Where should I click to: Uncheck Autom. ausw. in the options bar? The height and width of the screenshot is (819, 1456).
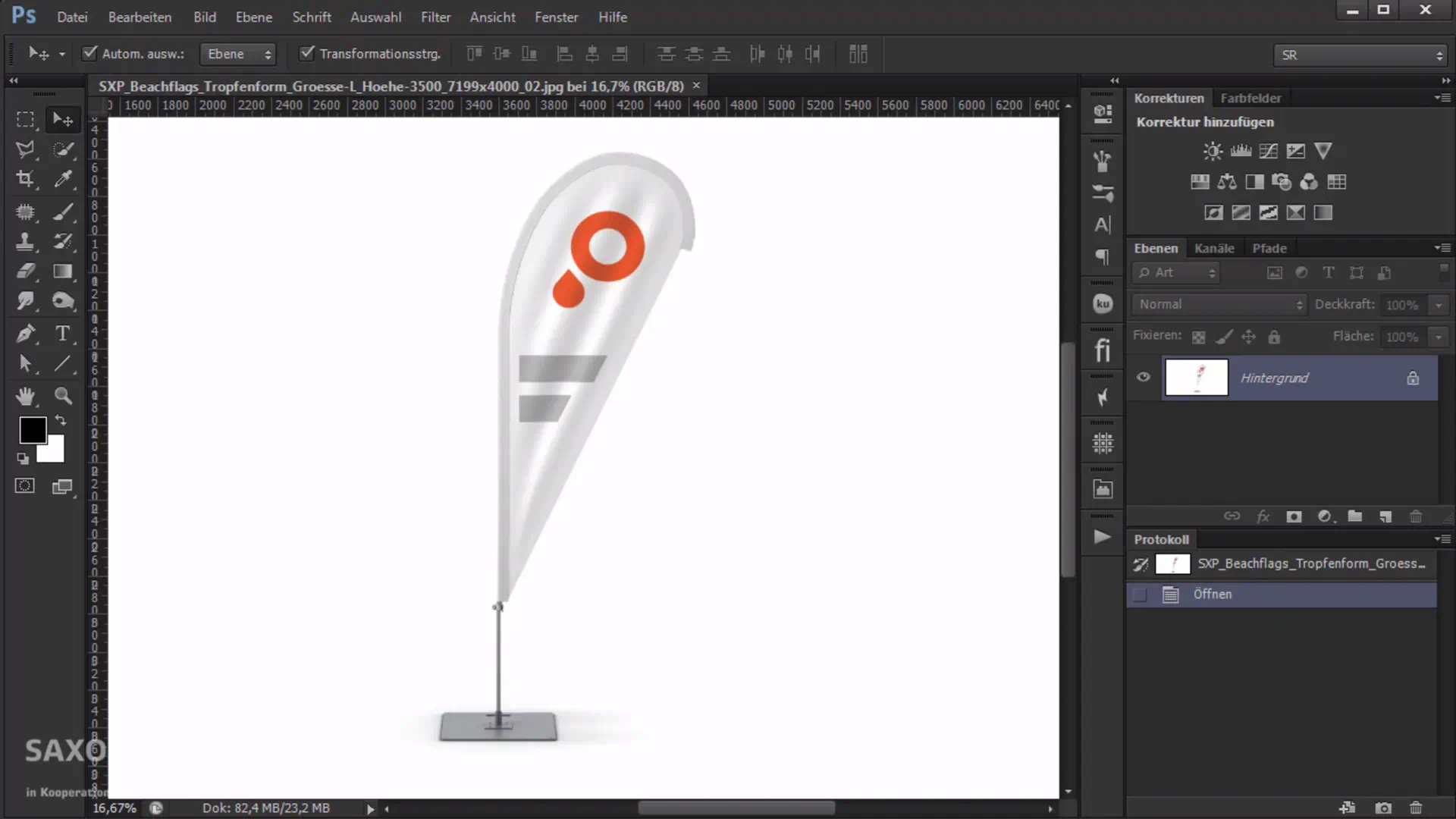89,52
